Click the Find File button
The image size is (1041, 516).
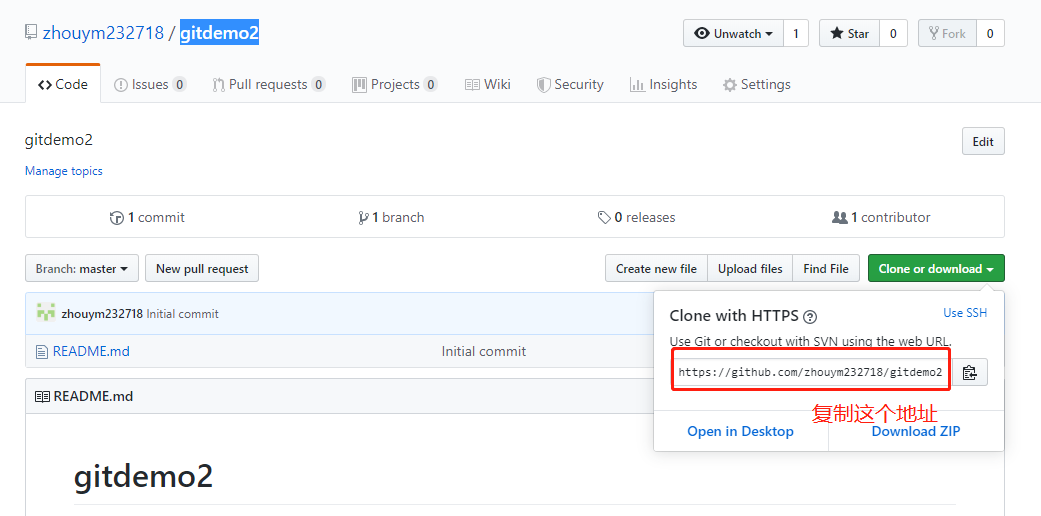point(826,268)
